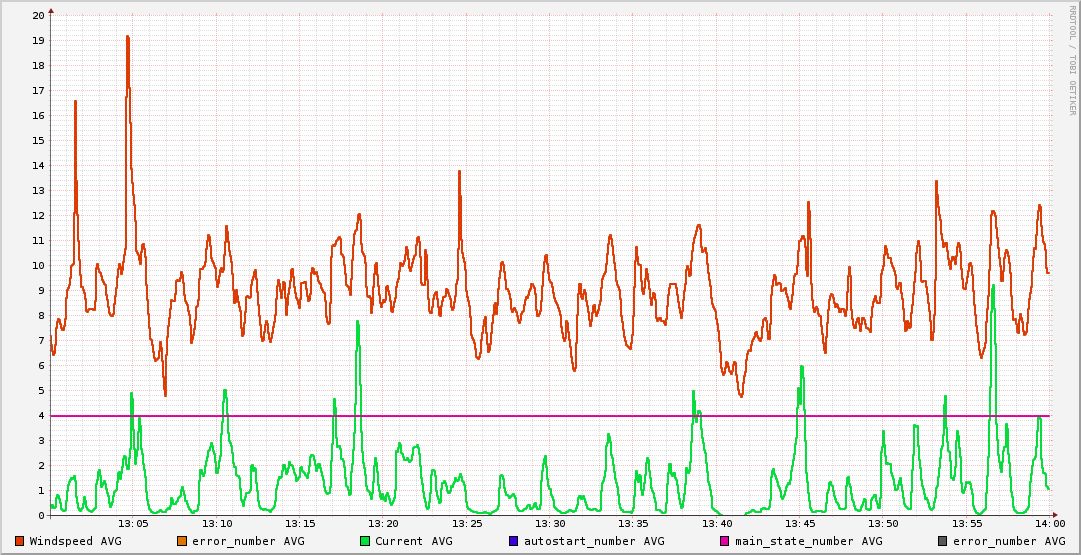Click the magenta main_state_number legend swatch
Viewport: 1081px width, 555px height.
pyautogui.click(x=725, y=541)
